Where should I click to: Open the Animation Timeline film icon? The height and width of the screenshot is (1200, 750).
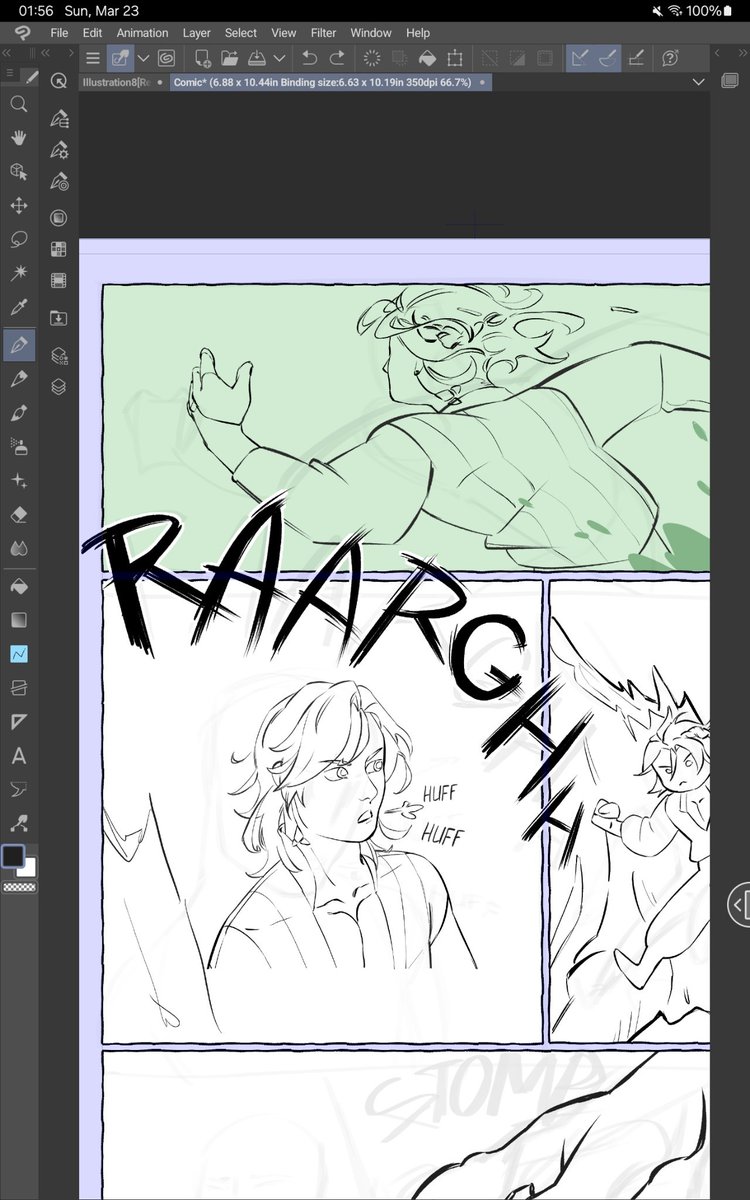58,281
